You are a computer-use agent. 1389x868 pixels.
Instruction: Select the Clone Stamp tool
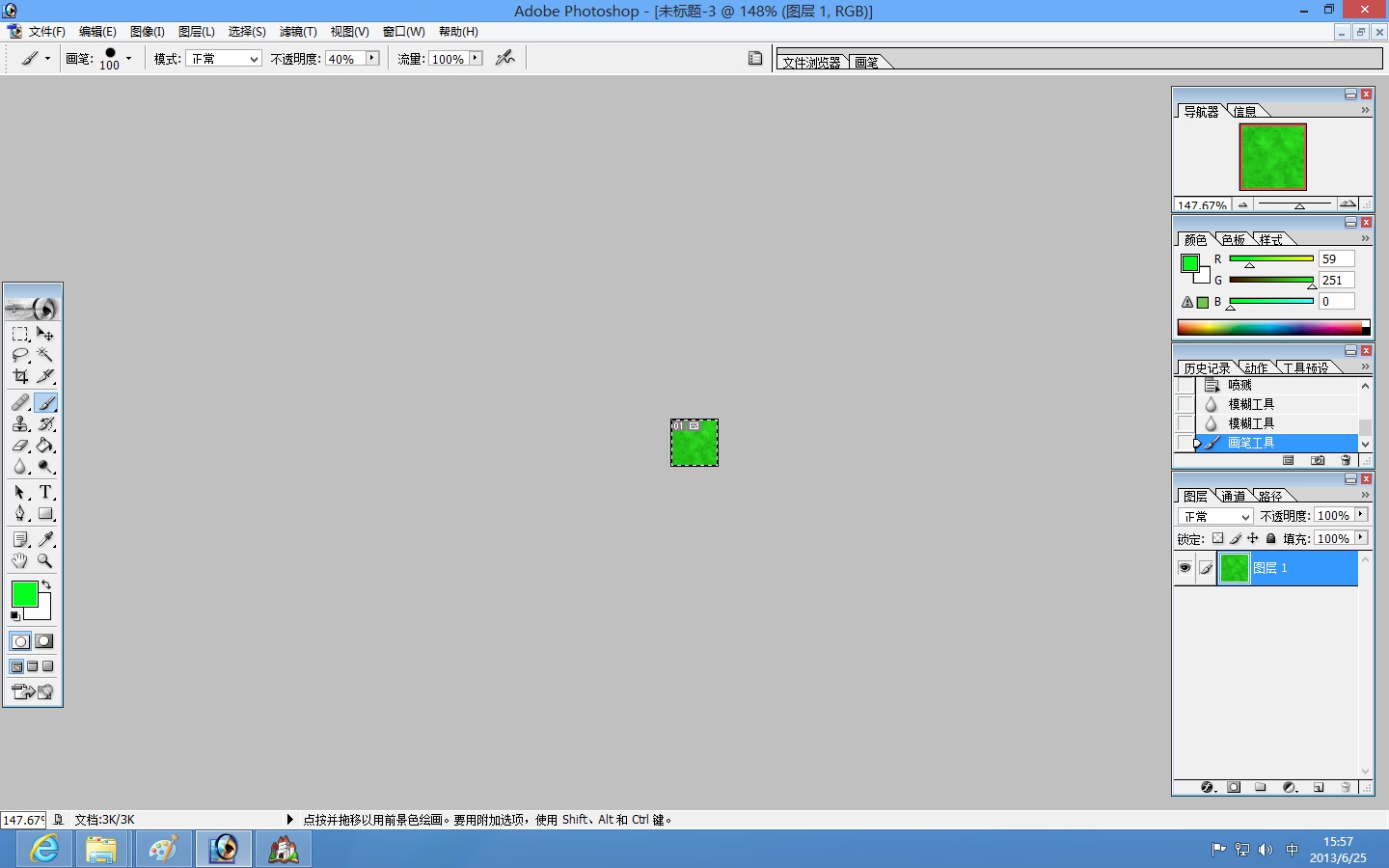pos(20,423)
